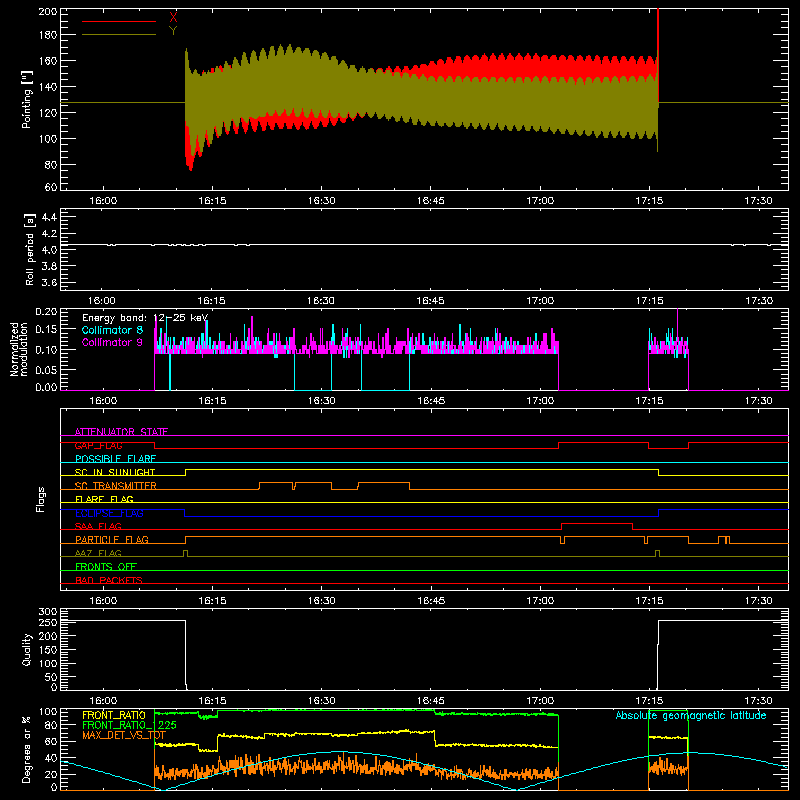
Task: Click the Pointing y-axis title
Action: click(27, 99)
